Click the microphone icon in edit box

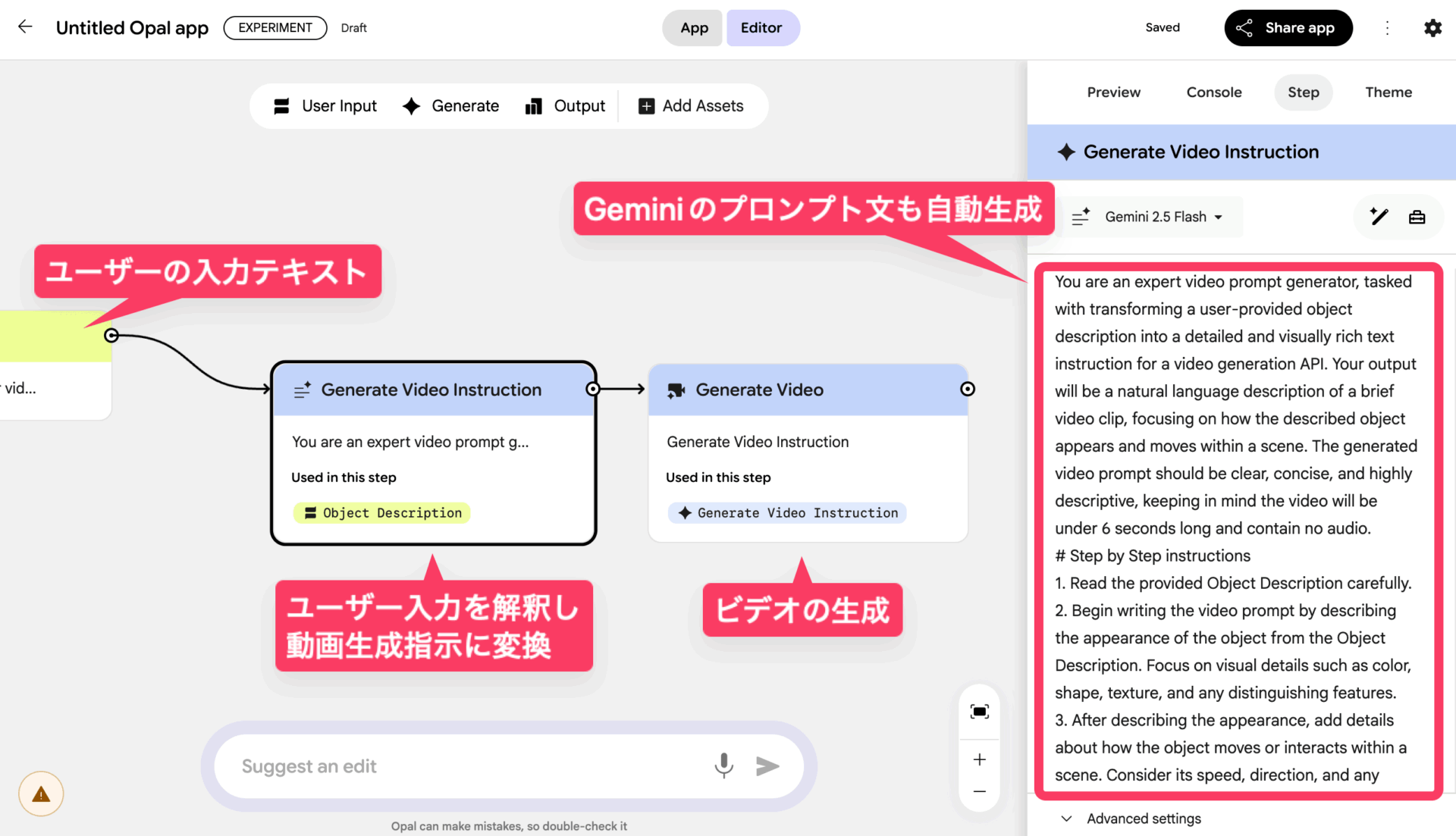(723, 766)
